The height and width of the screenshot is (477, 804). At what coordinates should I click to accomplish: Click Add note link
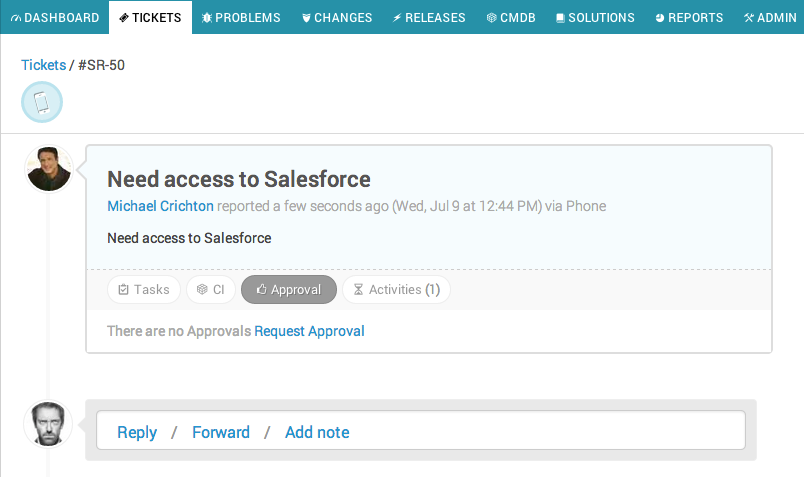[x=317, y=432]
